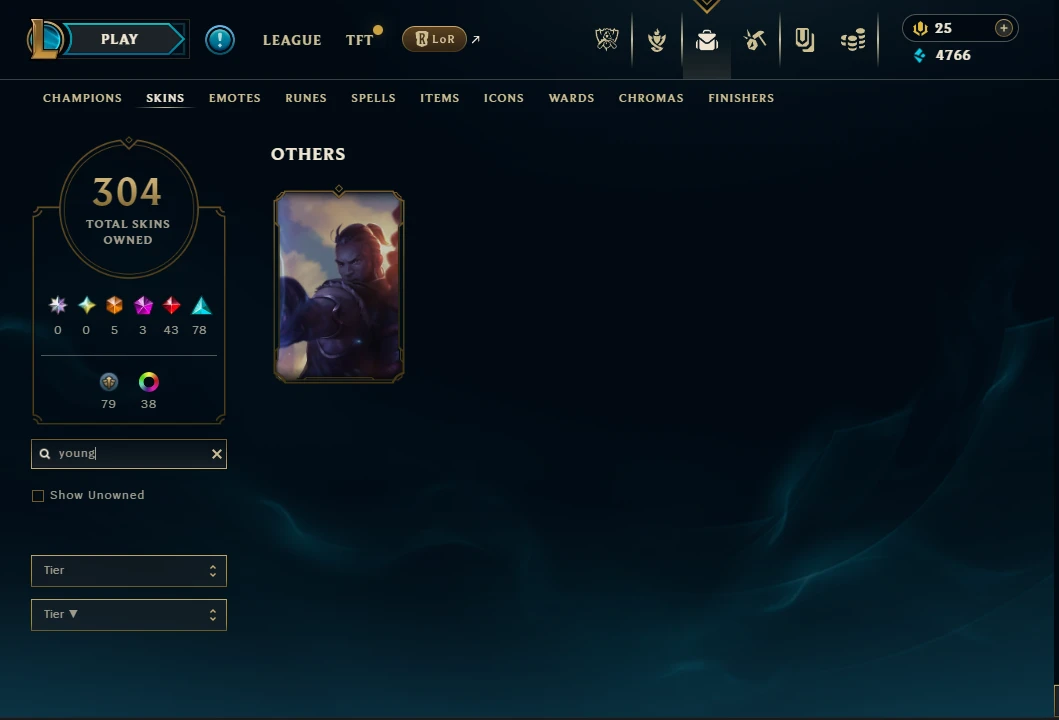Select the skin thumbnail under Others
1059x720 pixels.
(339, 286)
